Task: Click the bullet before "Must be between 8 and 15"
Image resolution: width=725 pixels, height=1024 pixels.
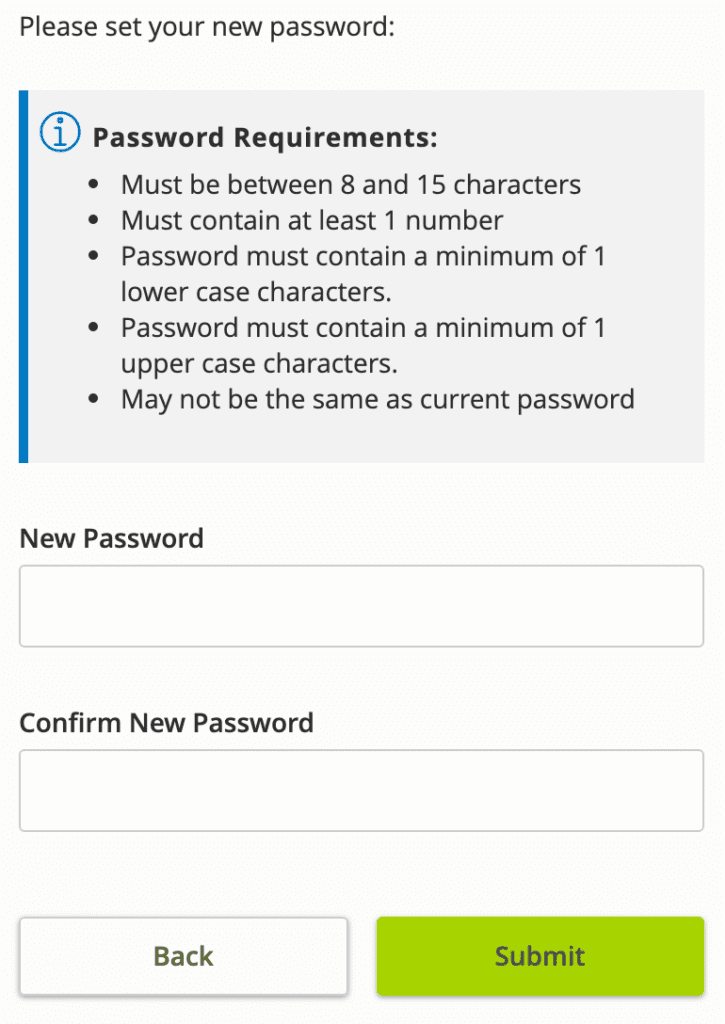Action: pyautogui.click(x=93, y=185)
